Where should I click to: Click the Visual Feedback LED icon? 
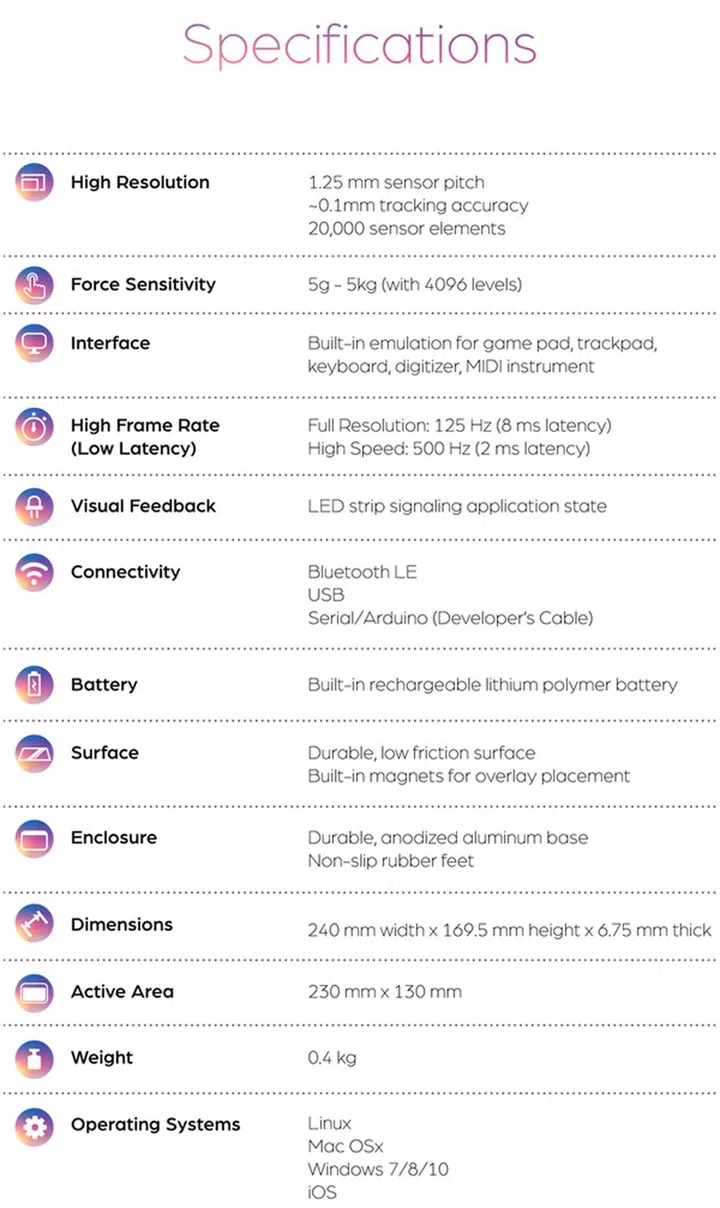pos(34,507)
